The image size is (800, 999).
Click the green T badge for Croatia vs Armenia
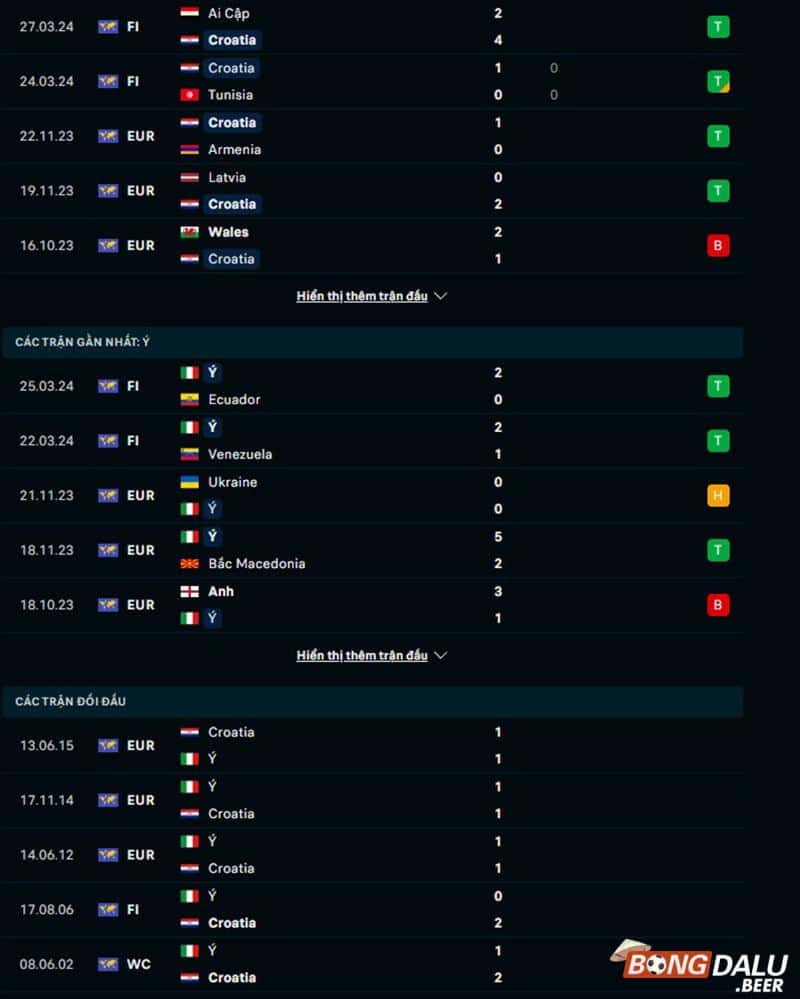(x=718, y=135)
